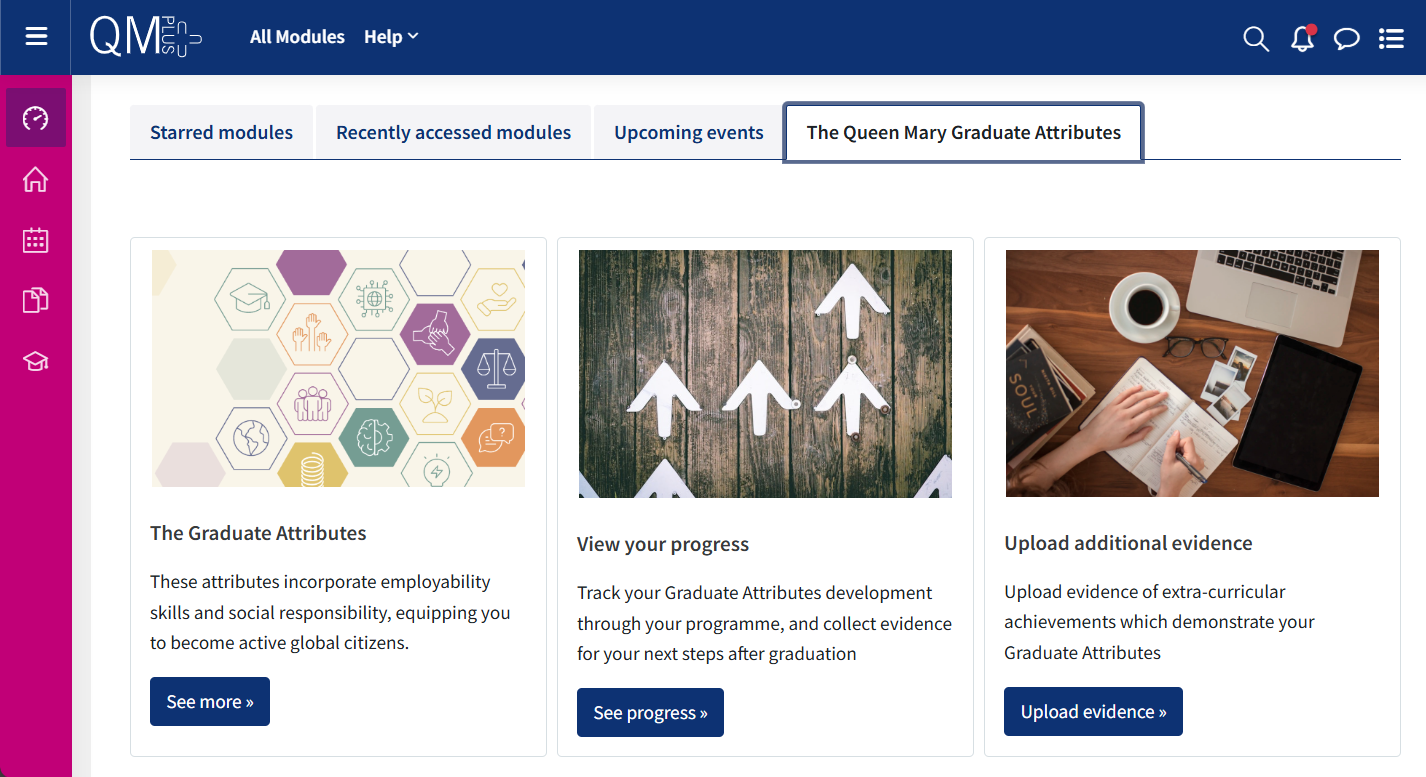Switch to the Starred modules tab

(x=221, y=132)
